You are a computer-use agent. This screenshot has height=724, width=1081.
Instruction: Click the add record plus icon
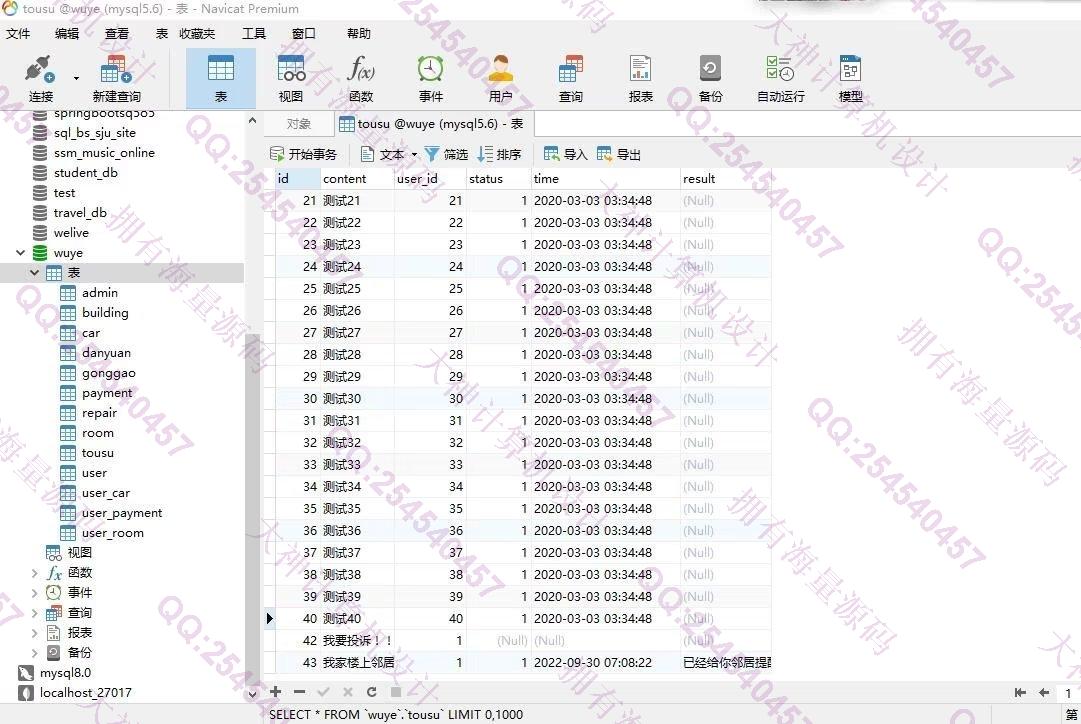pos(275,692)
